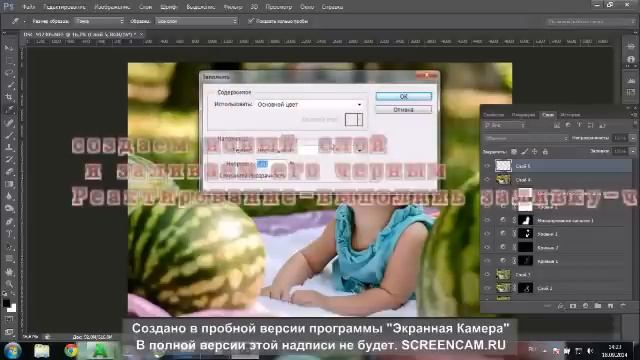Open the Файл menu
The height and width of the screenshot is (360, 640).
pyautogui.click(x=29, y=7)
